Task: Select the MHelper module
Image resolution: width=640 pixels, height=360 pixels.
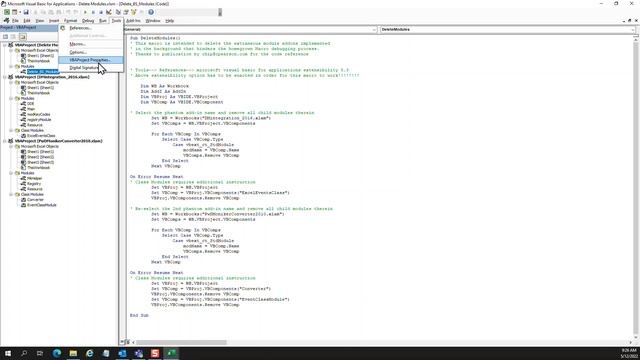Action: (34, 178)
